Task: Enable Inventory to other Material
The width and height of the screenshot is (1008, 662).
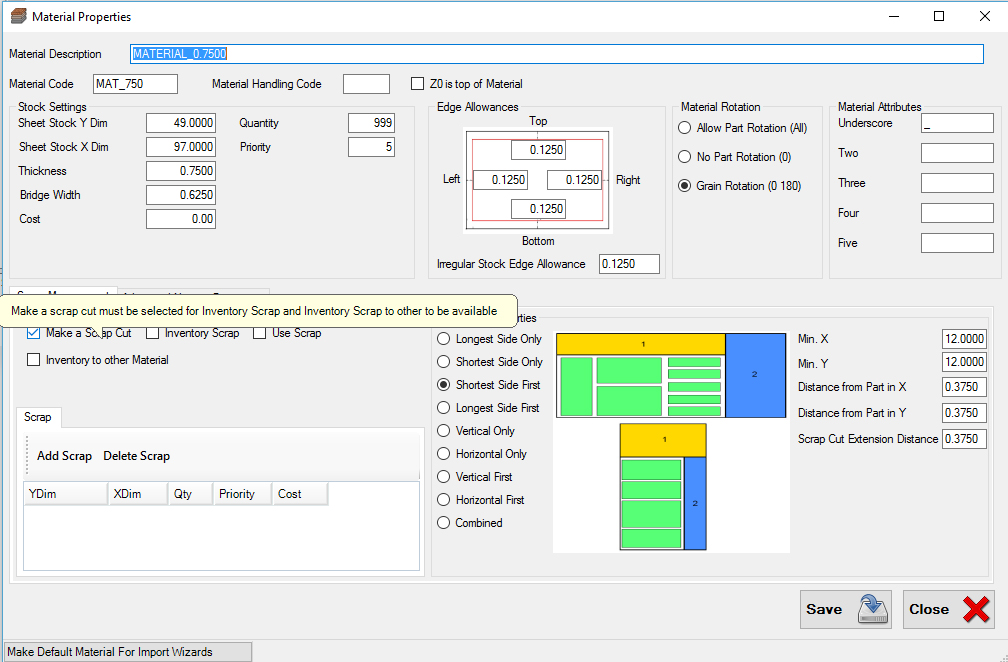Action: coord(33,359)
